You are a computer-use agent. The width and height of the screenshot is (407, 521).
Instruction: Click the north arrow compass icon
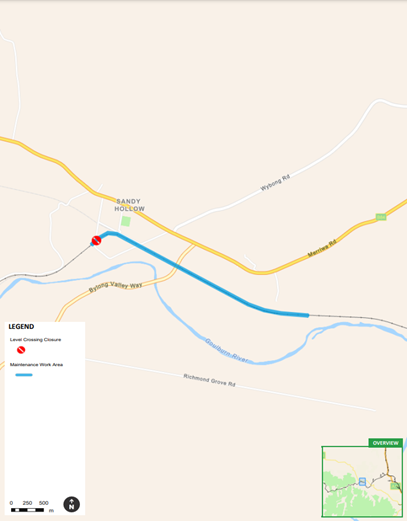[x=71, y=504]
